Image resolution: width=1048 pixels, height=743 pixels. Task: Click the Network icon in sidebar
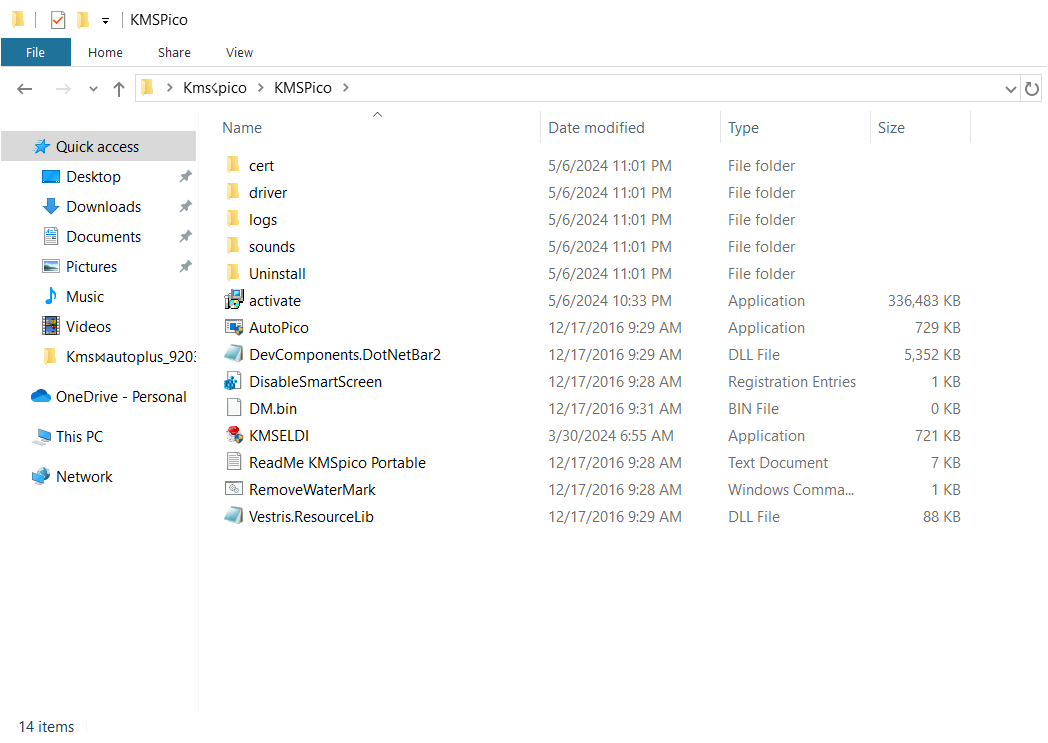[41, 476]
